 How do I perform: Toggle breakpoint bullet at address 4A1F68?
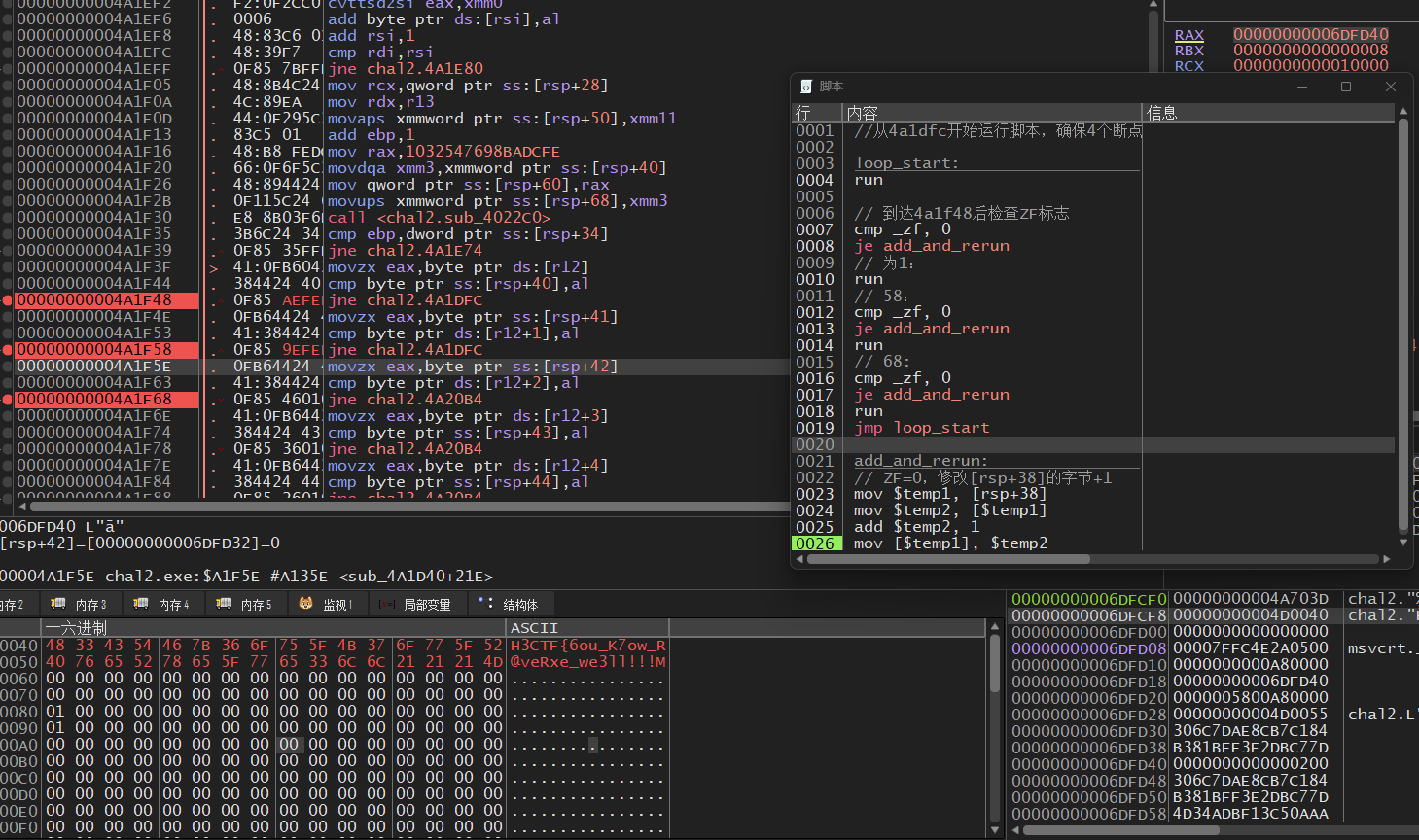(7, 400)
